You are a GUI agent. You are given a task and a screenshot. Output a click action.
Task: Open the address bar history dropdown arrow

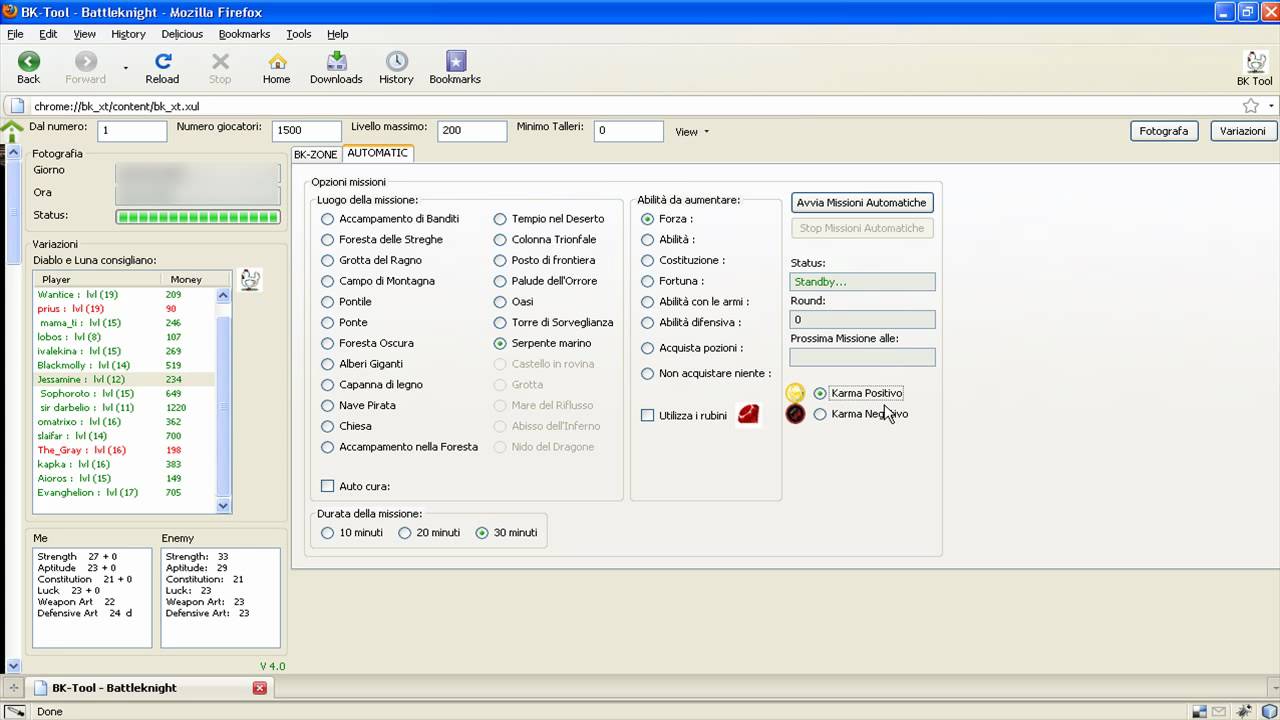(x=1271, y=106)
